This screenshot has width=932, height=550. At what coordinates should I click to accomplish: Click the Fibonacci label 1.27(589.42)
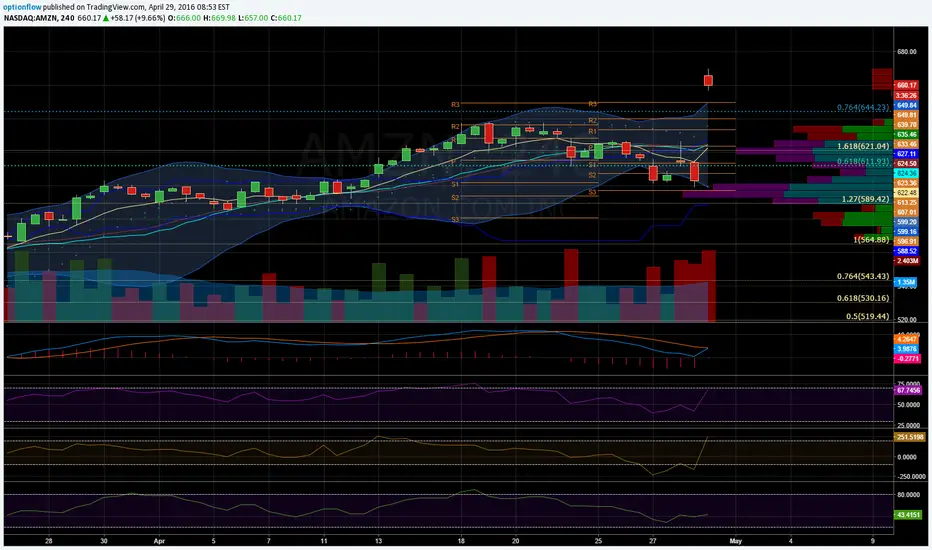coord(865,199)
